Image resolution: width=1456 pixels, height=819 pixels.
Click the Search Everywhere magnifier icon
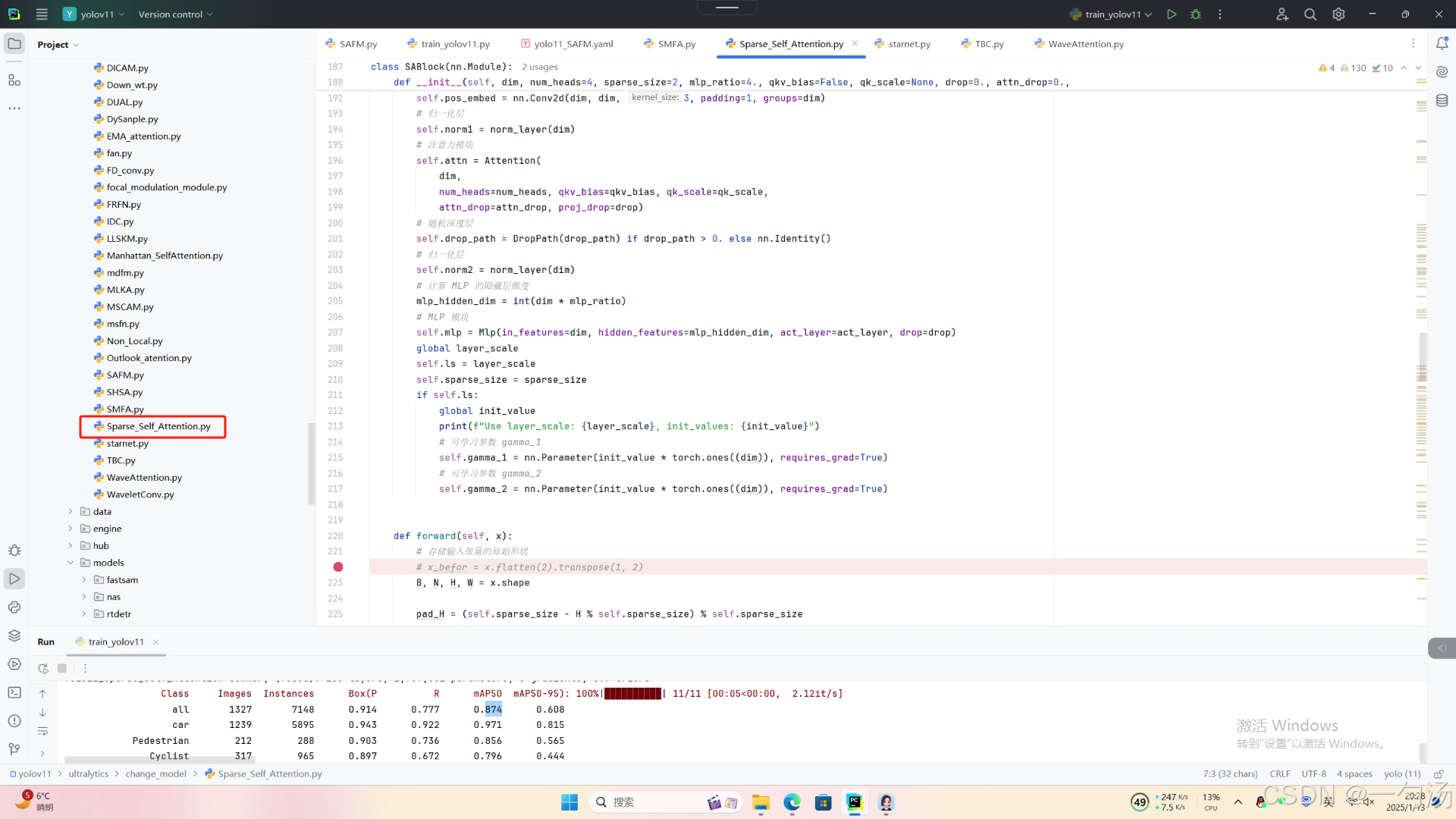[x=1310, y=14]
